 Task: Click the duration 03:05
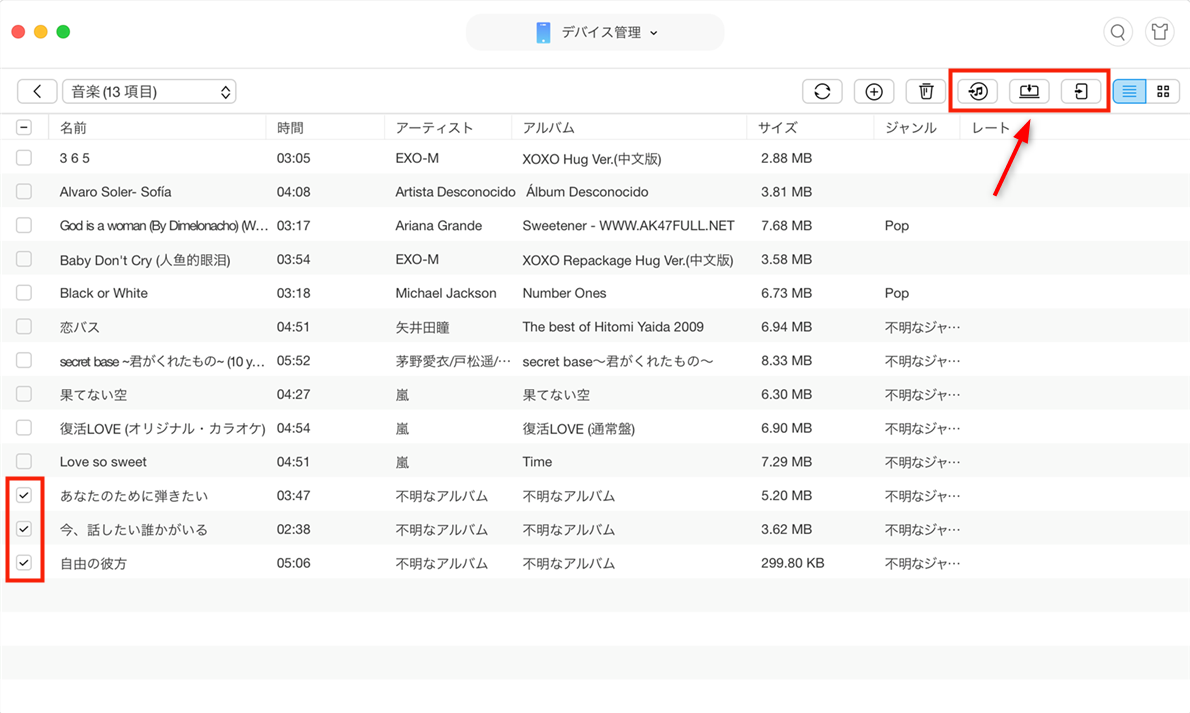[294, 158]
